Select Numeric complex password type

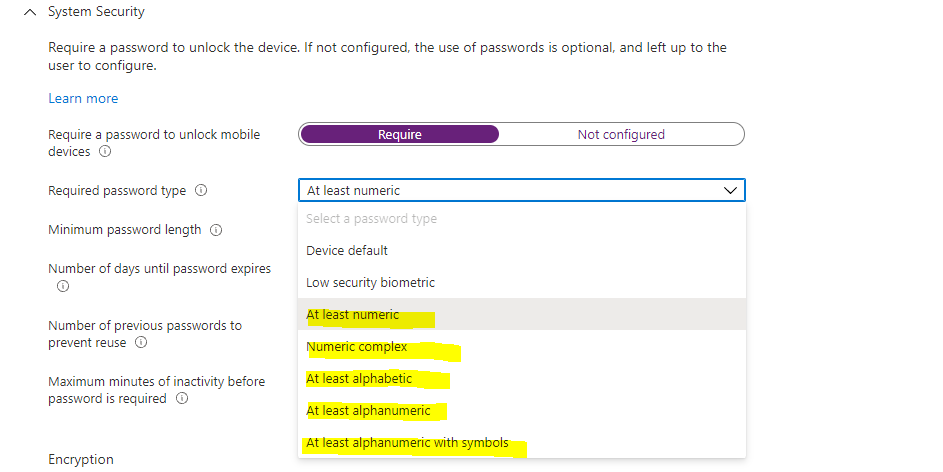(521, 347)
